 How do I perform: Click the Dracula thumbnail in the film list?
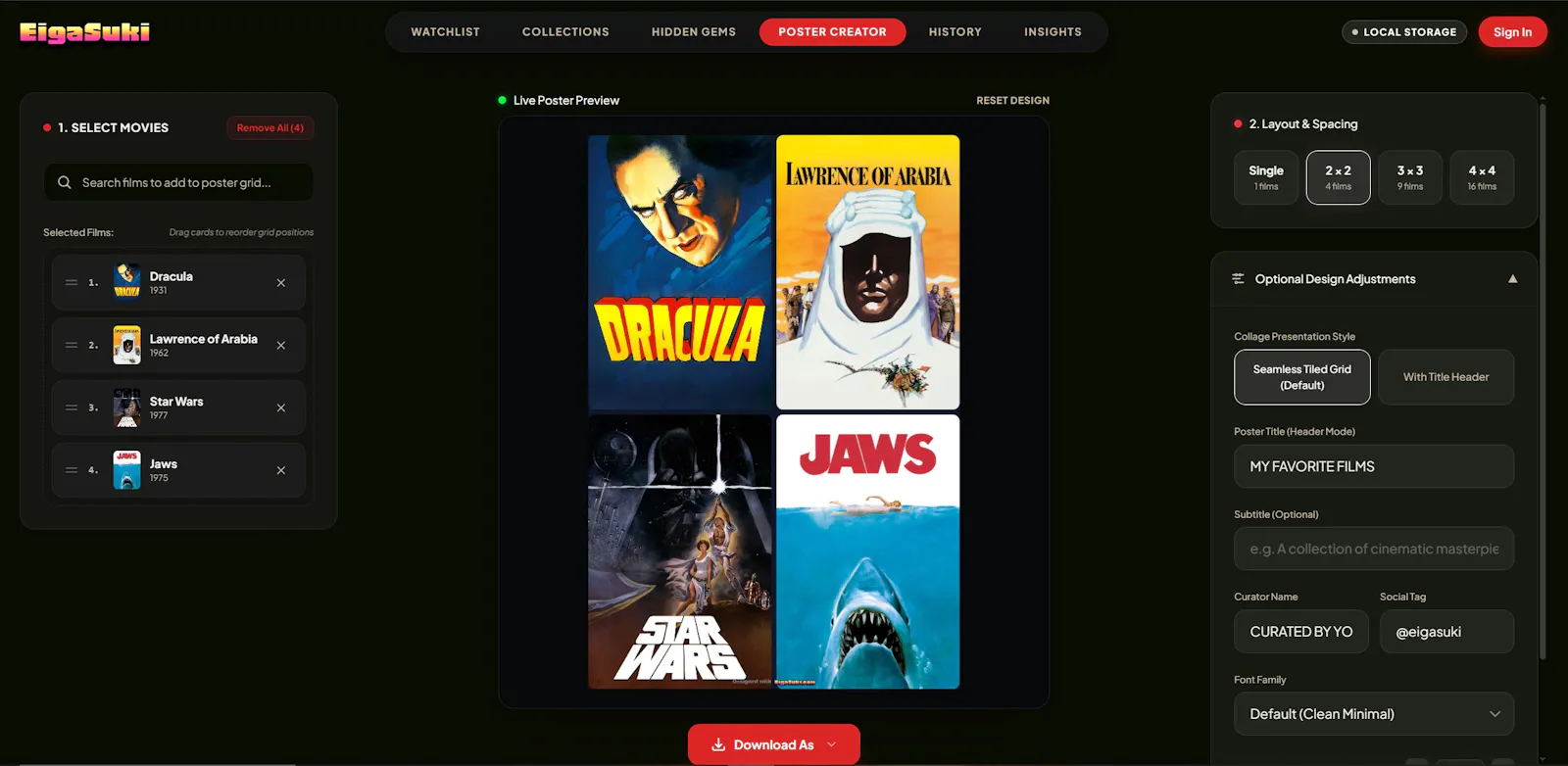point(127,283)
